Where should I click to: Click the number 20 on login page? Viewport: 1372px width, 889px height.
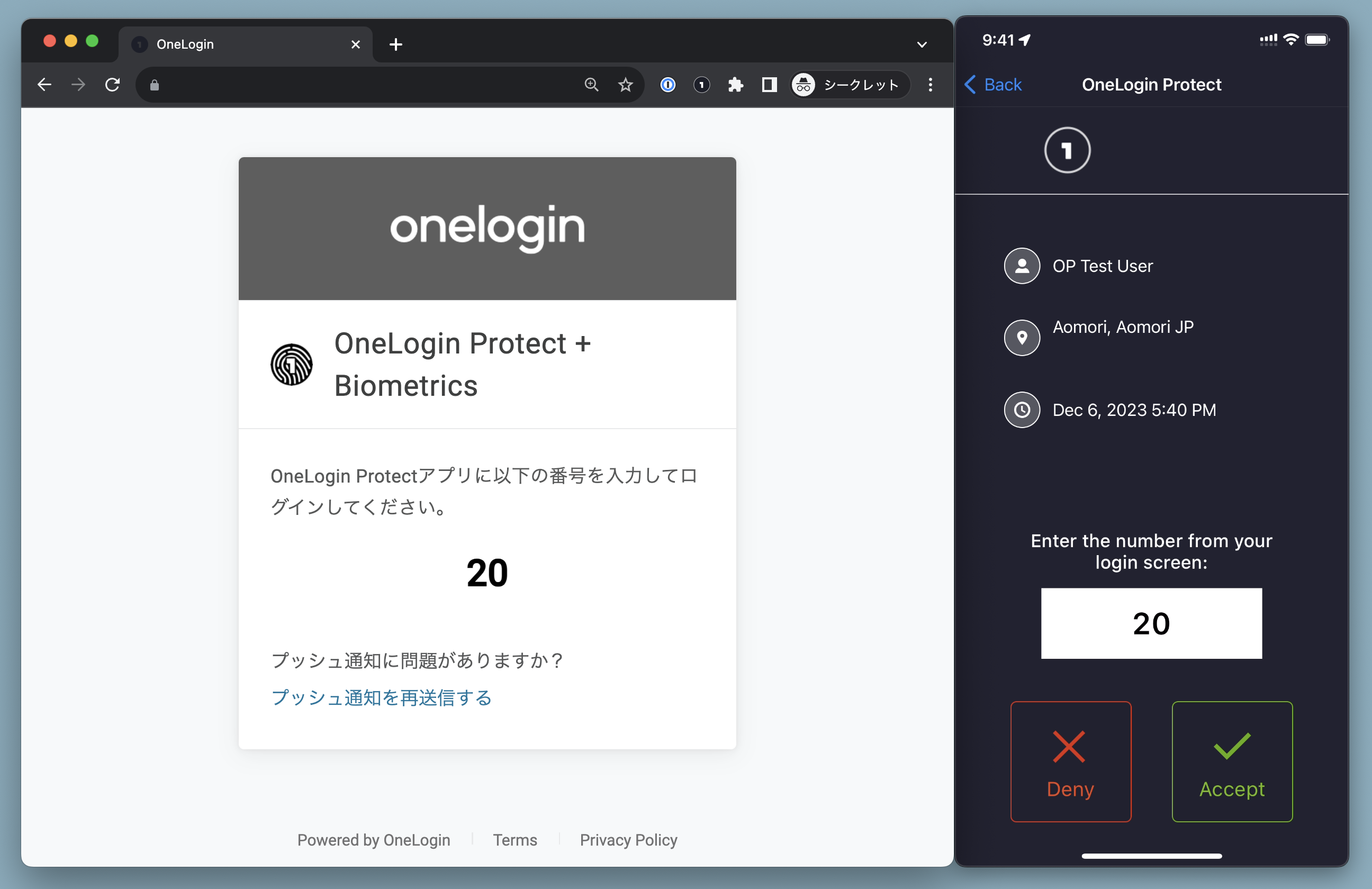[x=487, y=573]
